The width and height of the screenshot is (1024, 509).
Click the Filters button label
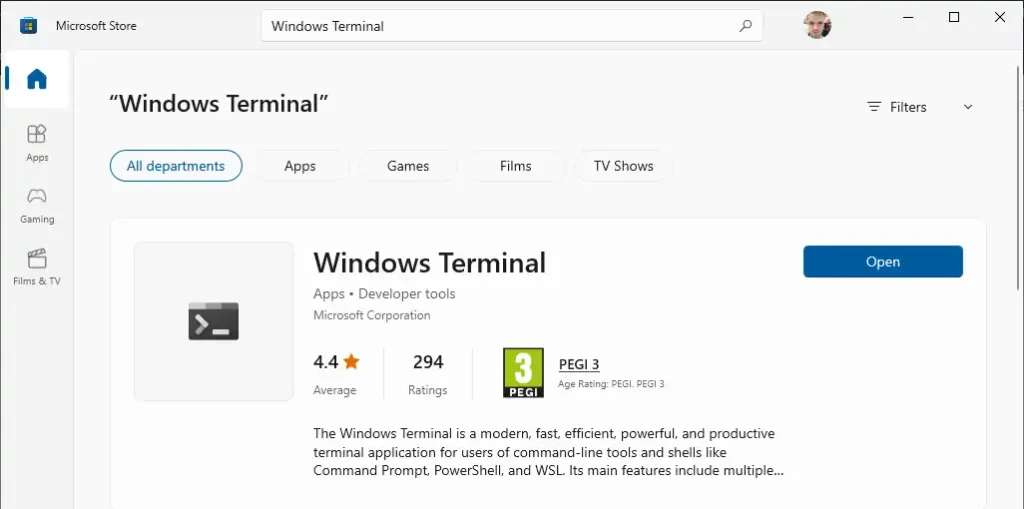(908, 107)
